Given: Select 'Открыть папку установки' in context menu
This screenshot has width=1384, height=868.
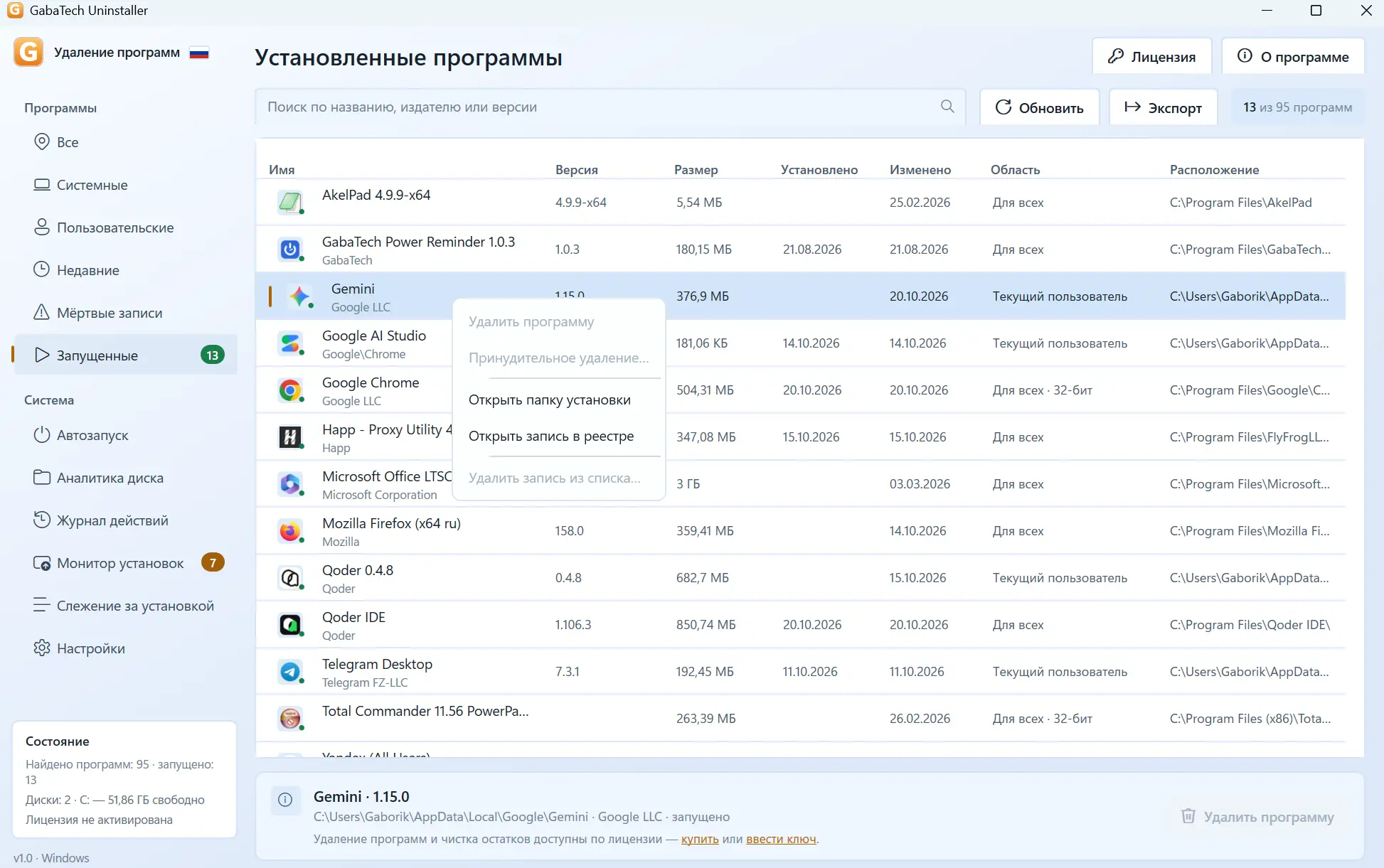Looking at the screenshot, I should pos(558,400).
